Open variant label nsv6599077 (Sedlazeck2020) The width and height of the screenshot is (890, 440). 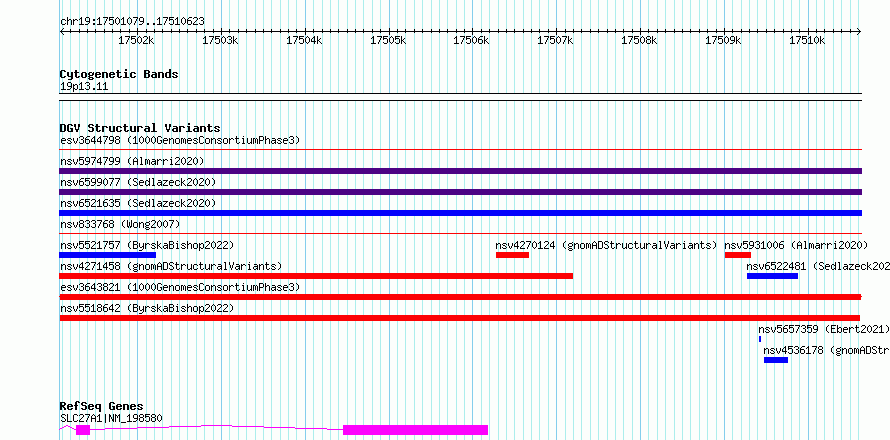pos(138,182)
